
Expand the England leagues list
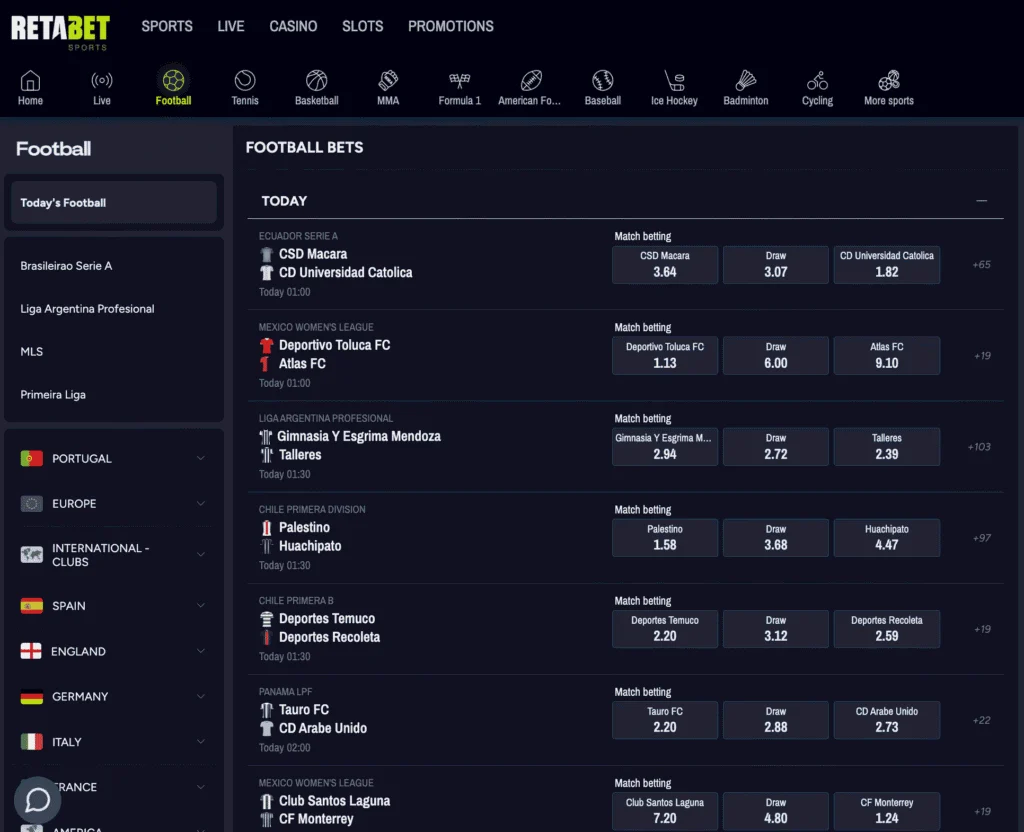tap(200, 651)
